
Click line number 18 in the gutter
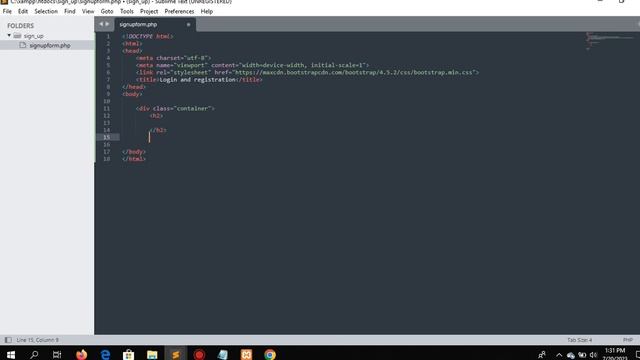click(x=107, y=159)
